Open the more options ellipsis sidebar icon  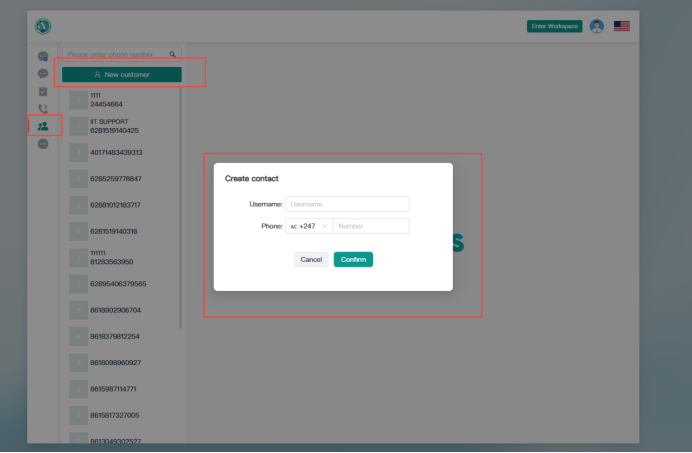tap(43, 144)
